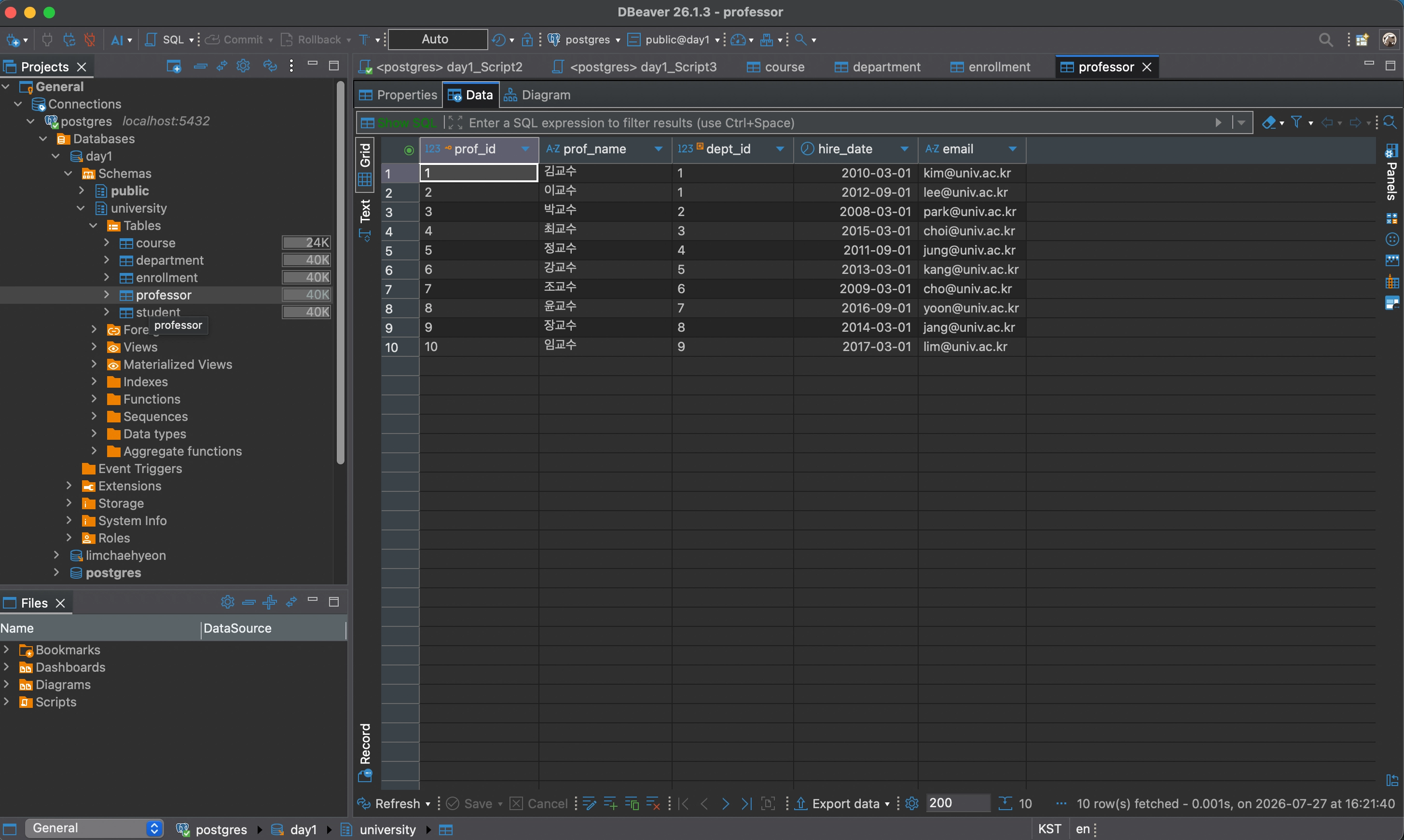Collapse the Connections tree node

click(x=18, y=104)
